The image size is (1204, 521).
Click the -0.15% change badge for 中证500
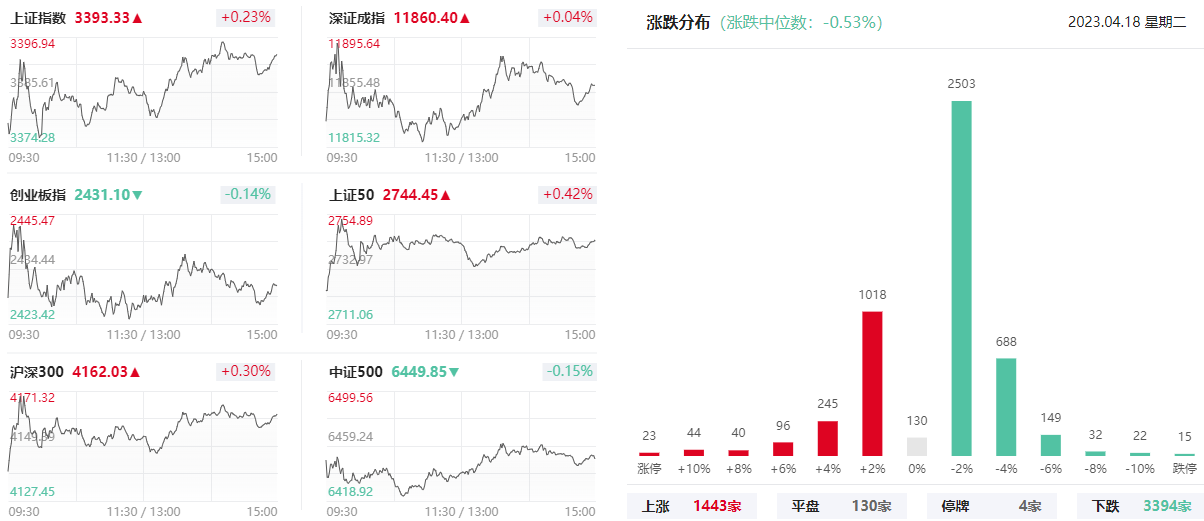point(569,371)
